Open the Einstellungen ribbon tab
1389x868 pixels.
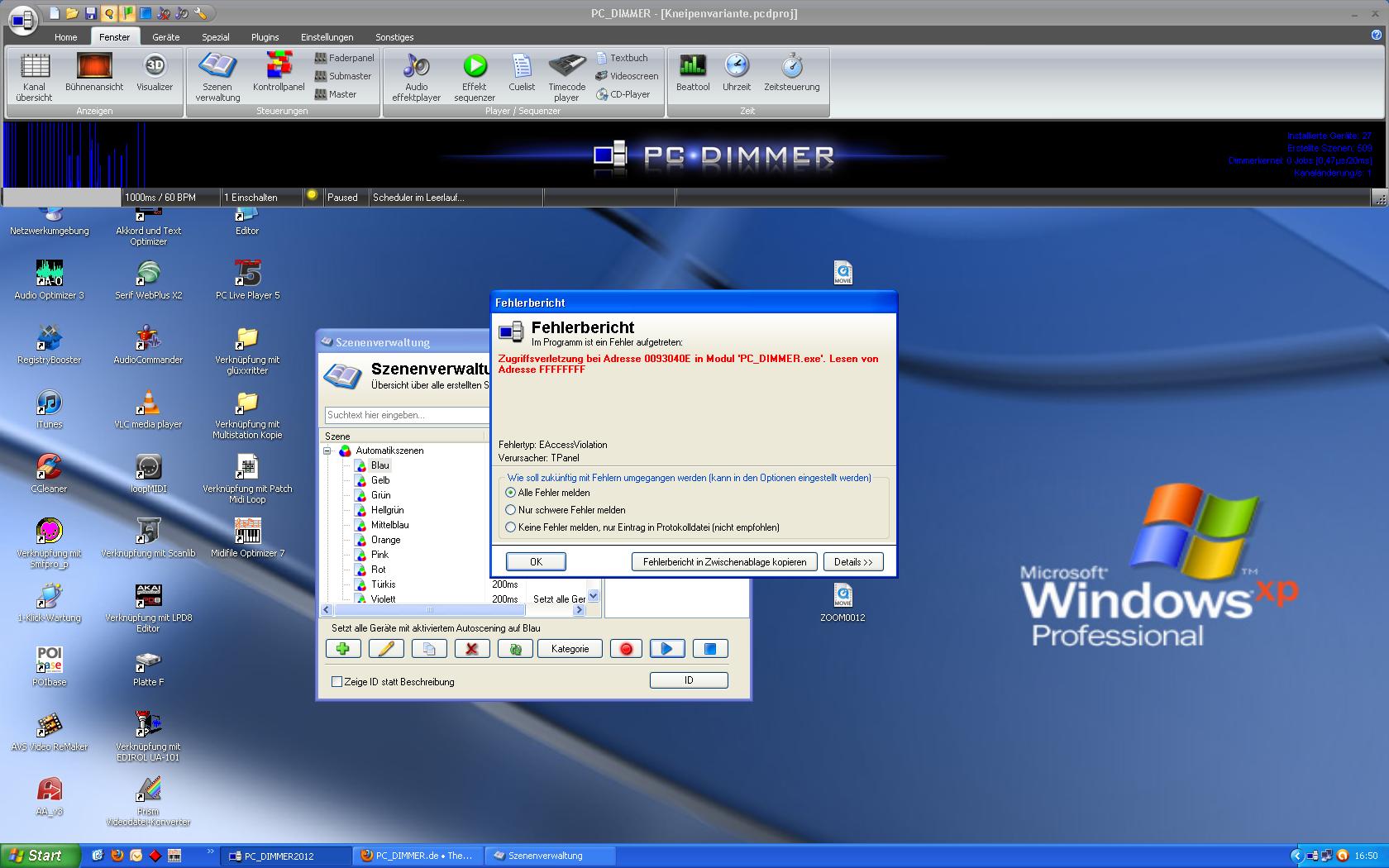[327, 37]
